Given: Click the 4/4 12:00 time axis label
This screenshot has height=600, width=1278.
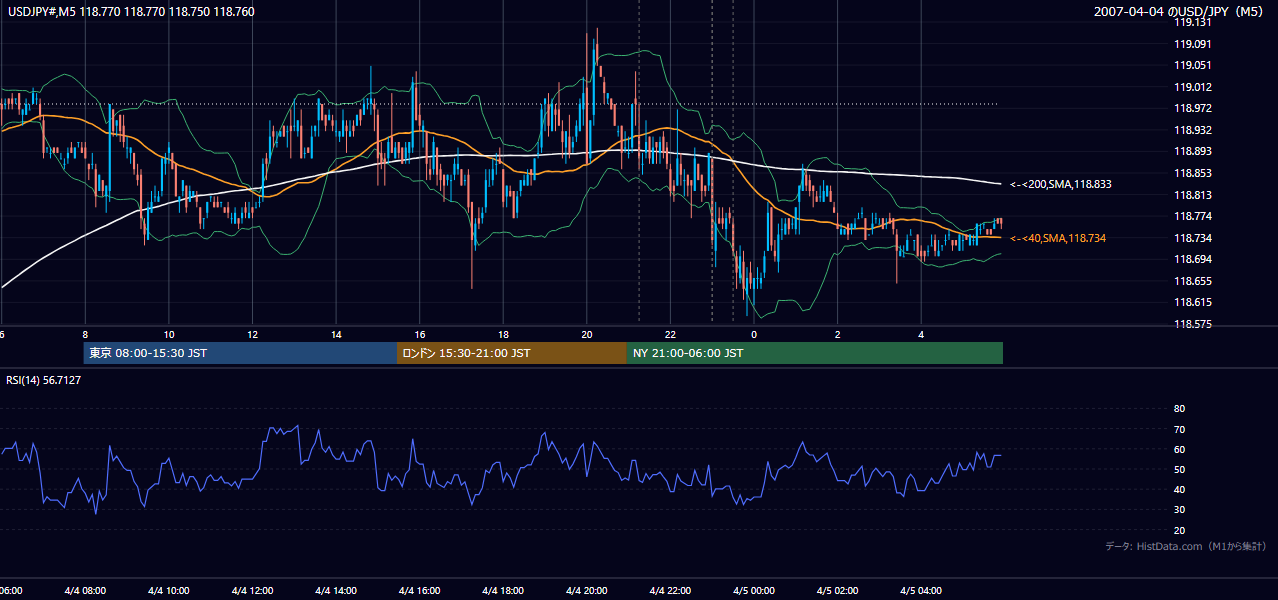Looking at the screenshot, I should (x=252, y=591).
